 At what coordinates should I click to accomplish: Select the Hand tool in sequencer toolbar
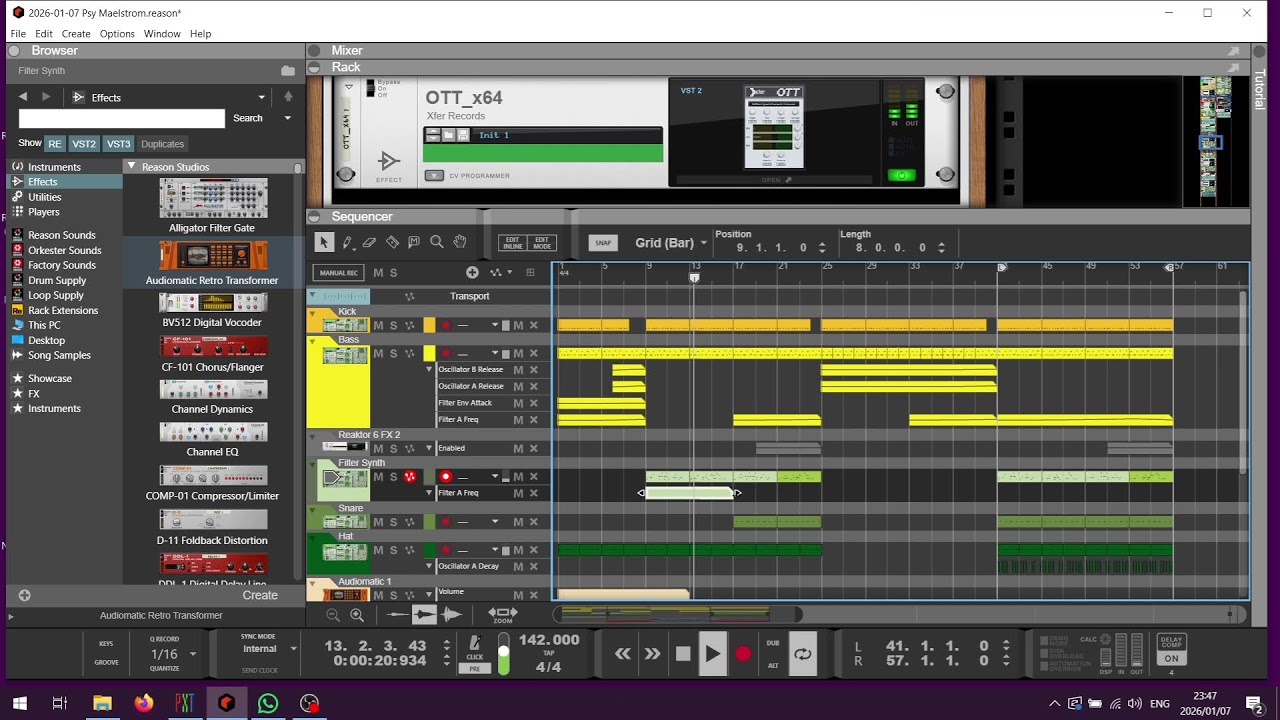(x=460, y=242)
